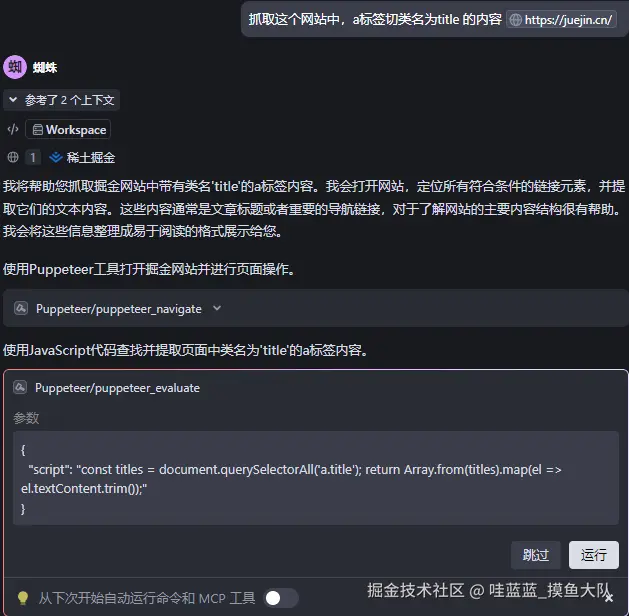Click the 跳过 (Skip) button

pos(536,555)
